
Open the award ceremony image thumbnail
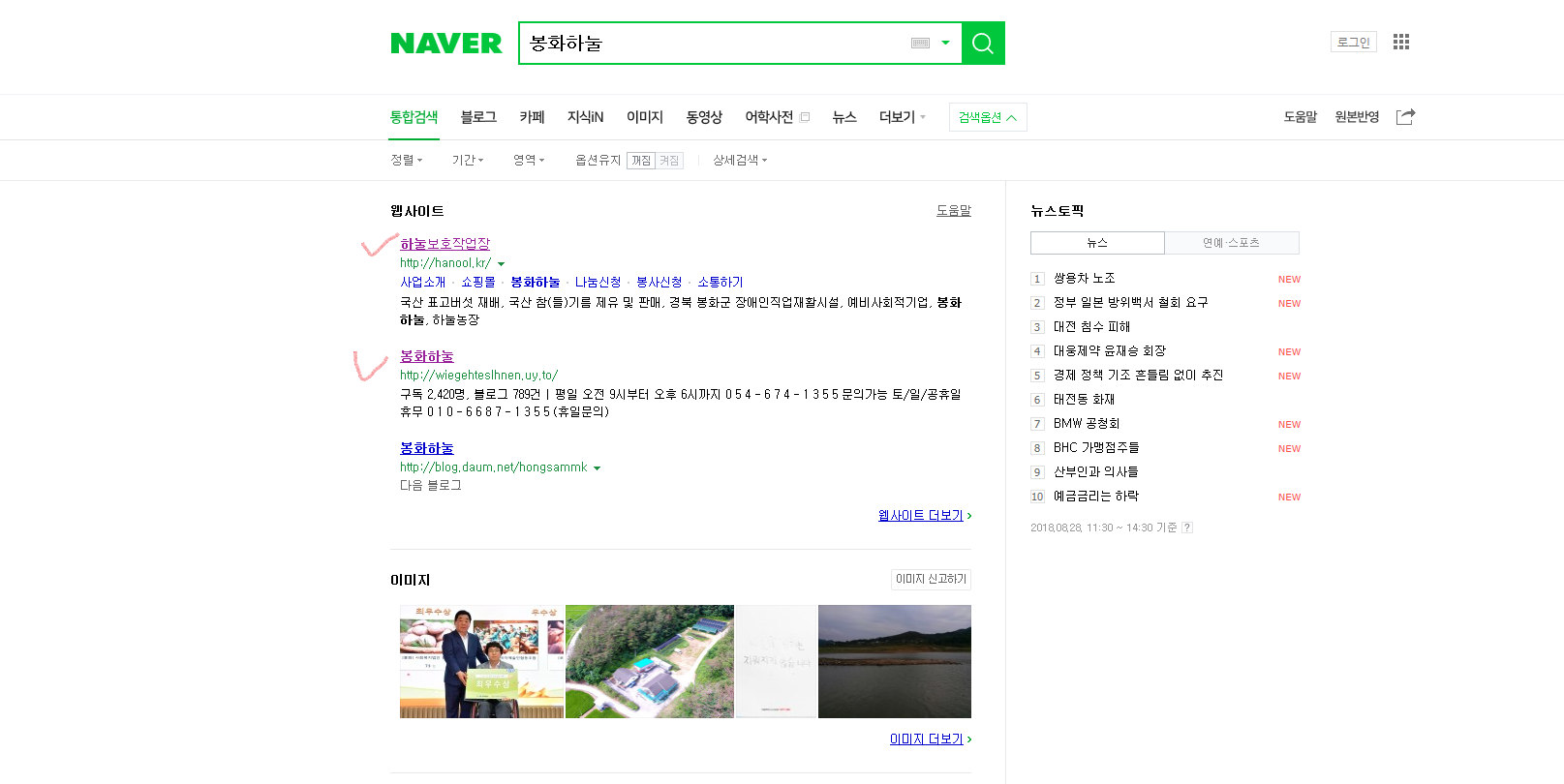pyautogui.click(x=481, y=661)
